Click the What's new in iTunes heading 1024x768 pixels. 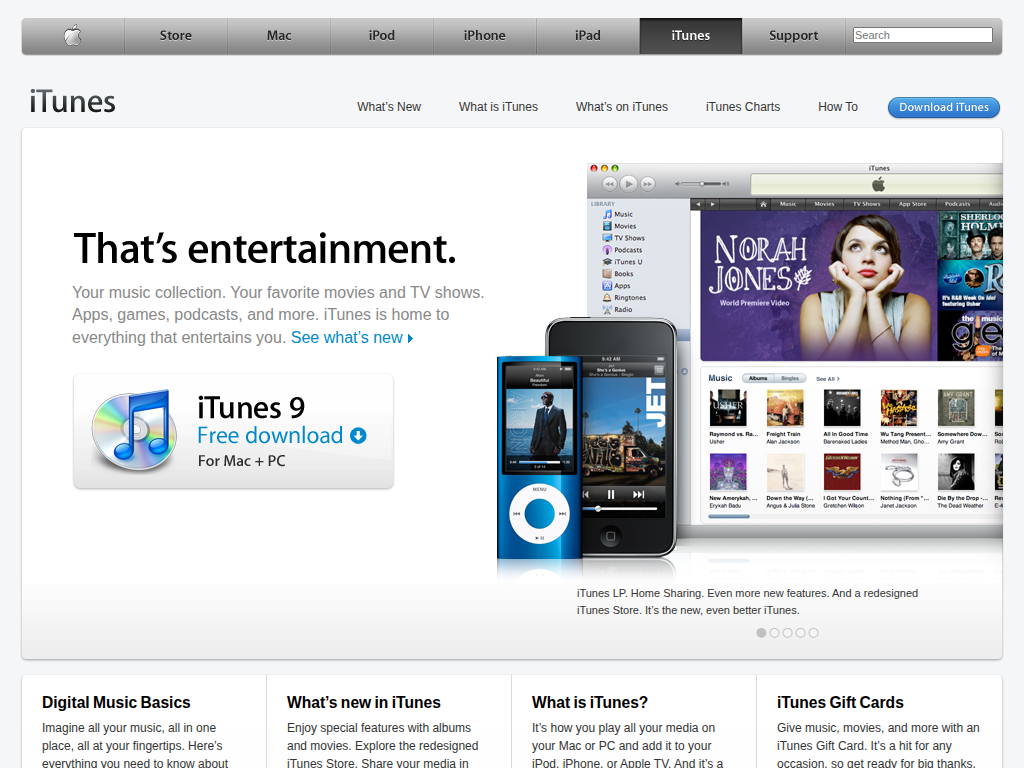point(364,702)
